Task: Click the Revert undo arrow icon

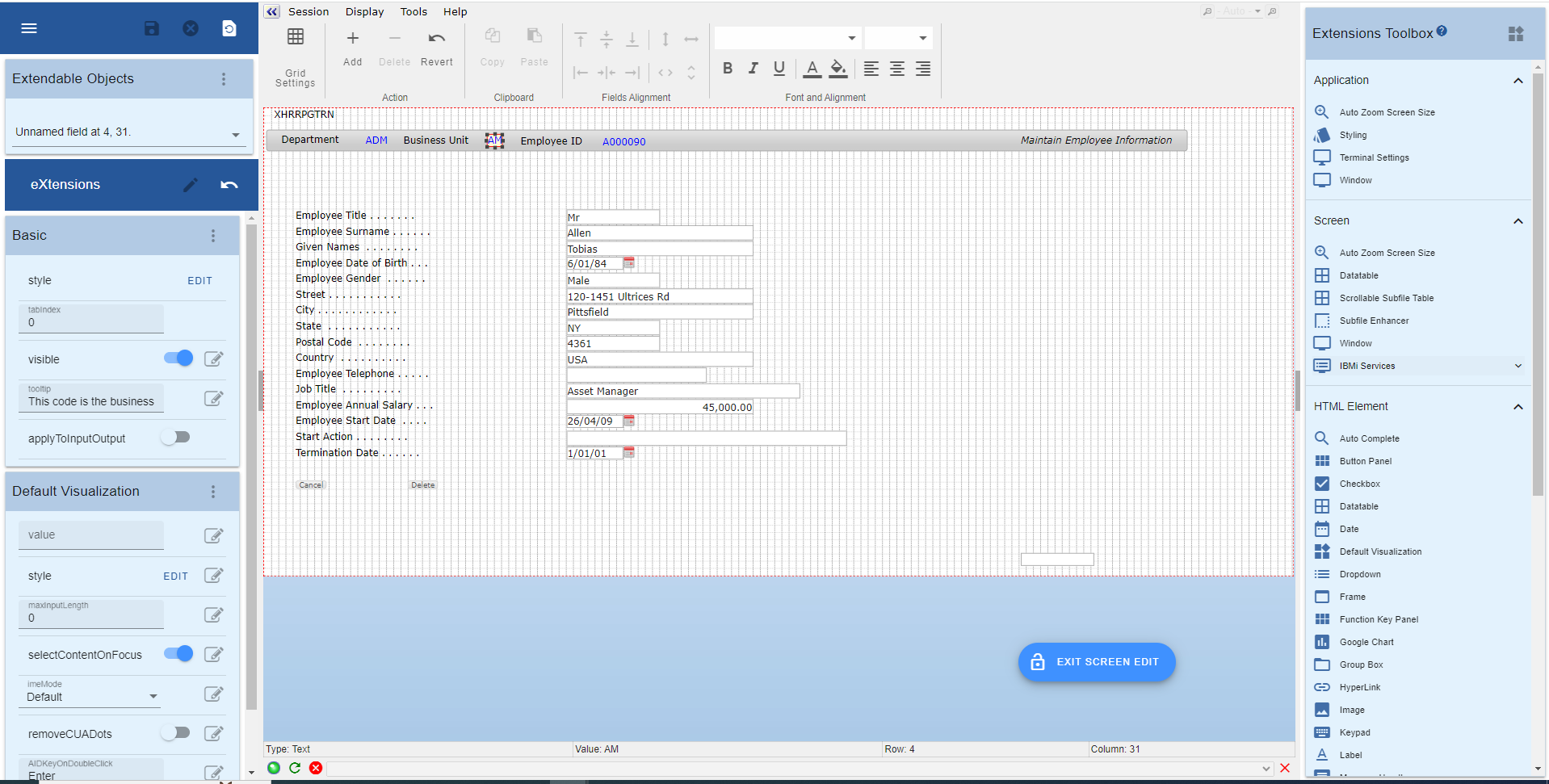Action: (x=436, y=38)
